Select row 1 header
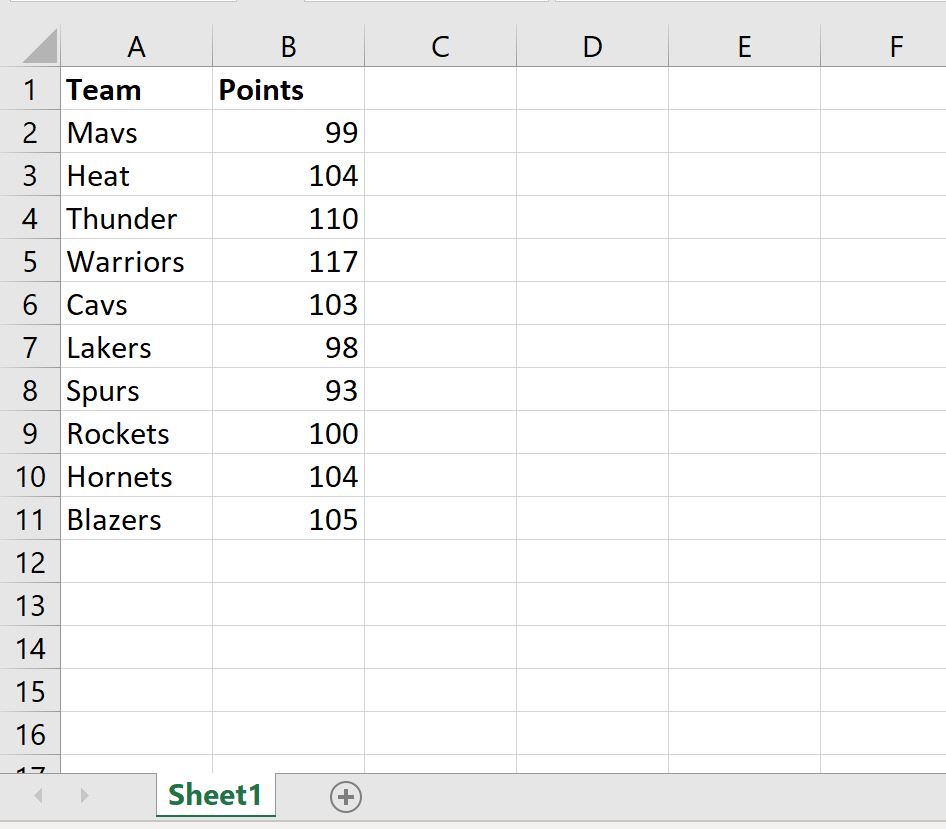The image size is (946, 829). 30,90
